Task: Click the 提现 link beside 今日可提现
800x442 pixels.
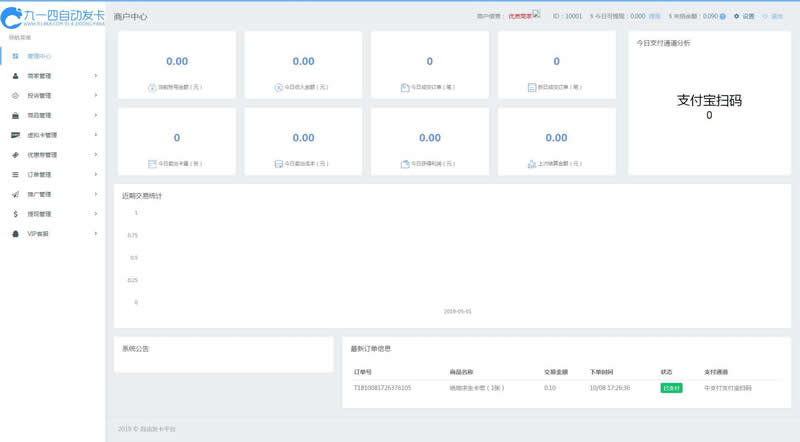Action: [x=654, y=16]
